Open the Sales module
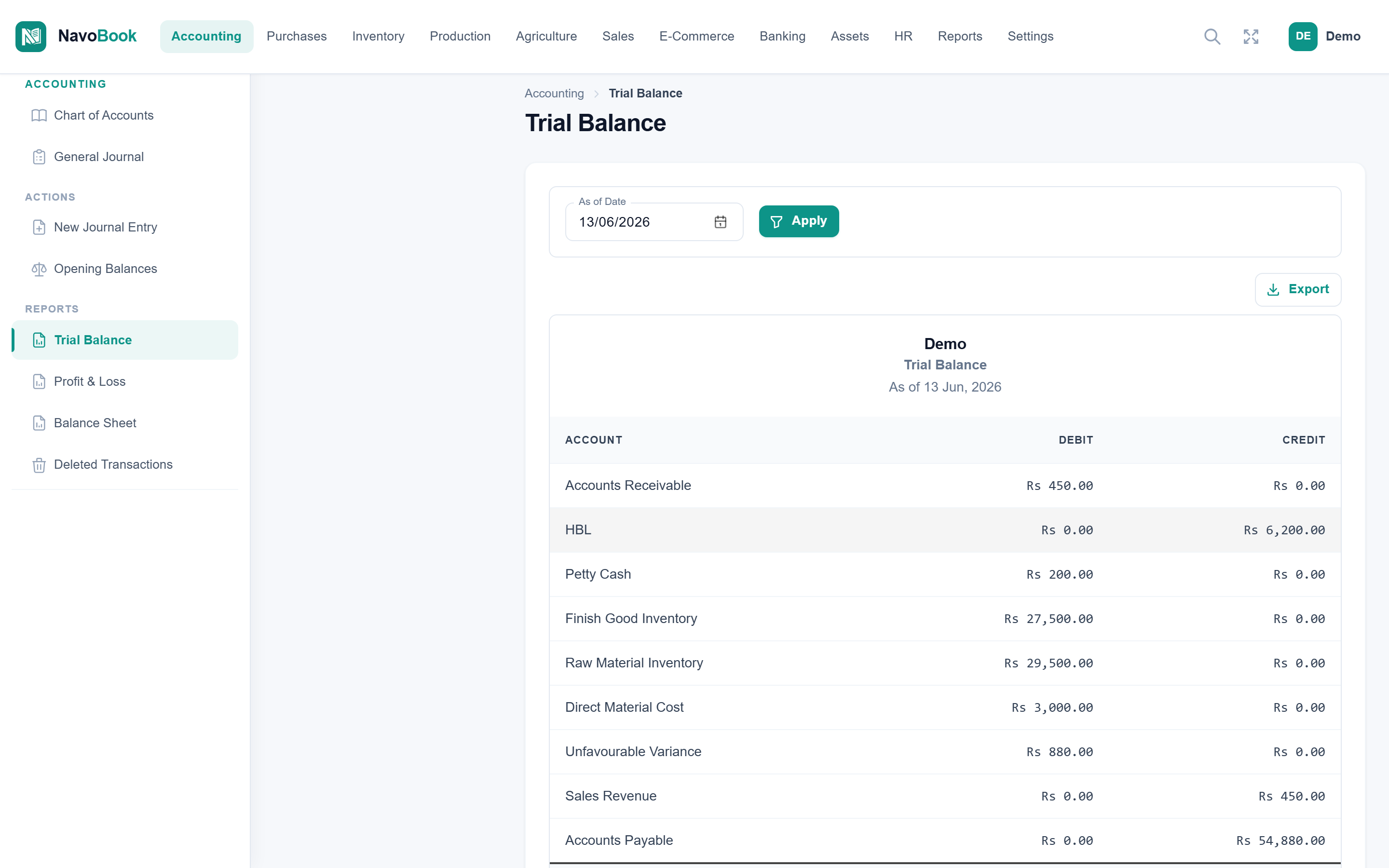The height and width of the screenshot is (868, 1389). pyautogui.click(x=618, y=36)
